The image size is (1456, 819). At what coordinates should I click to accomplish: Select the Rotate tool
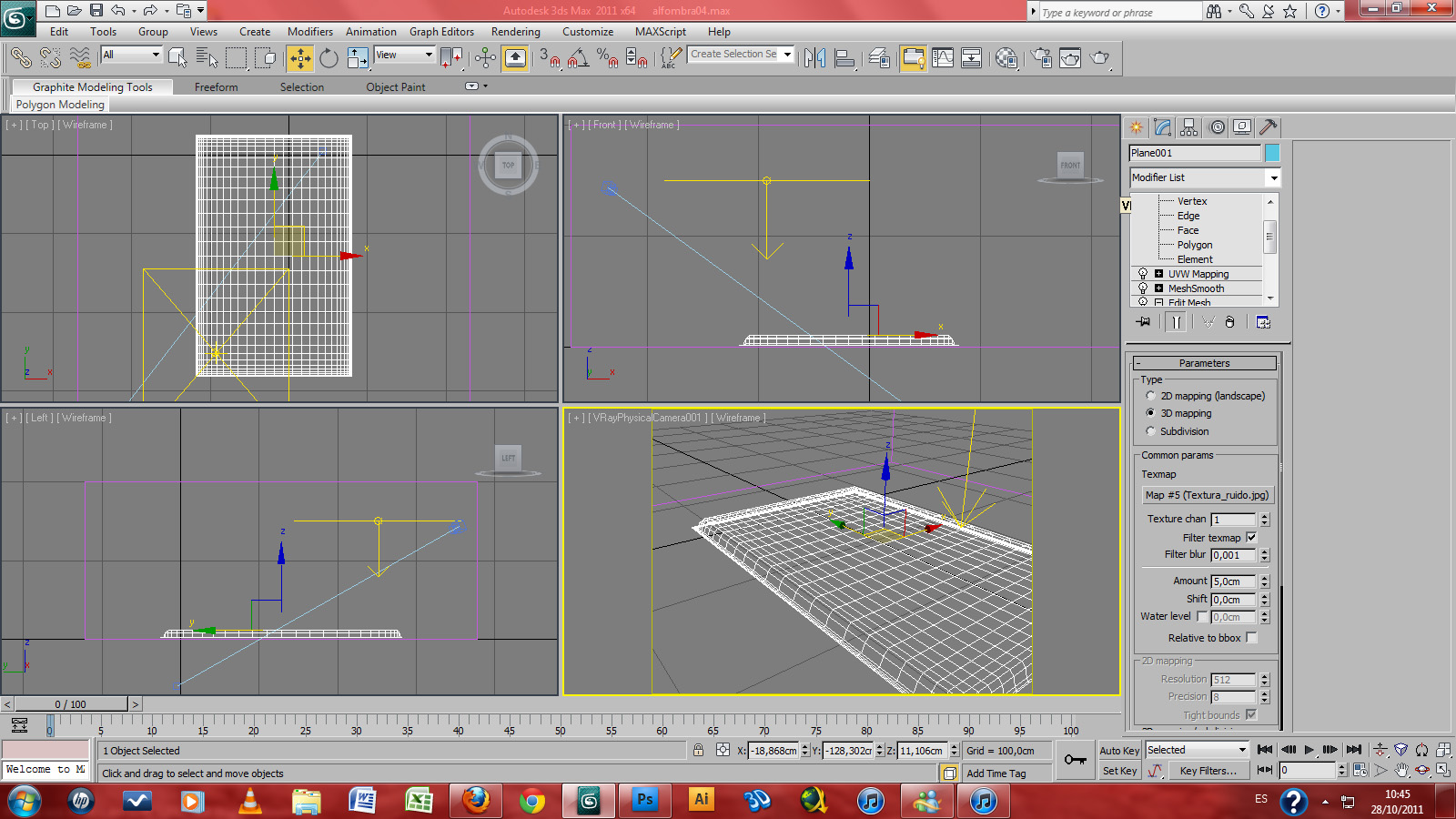(x=329, y=58)
